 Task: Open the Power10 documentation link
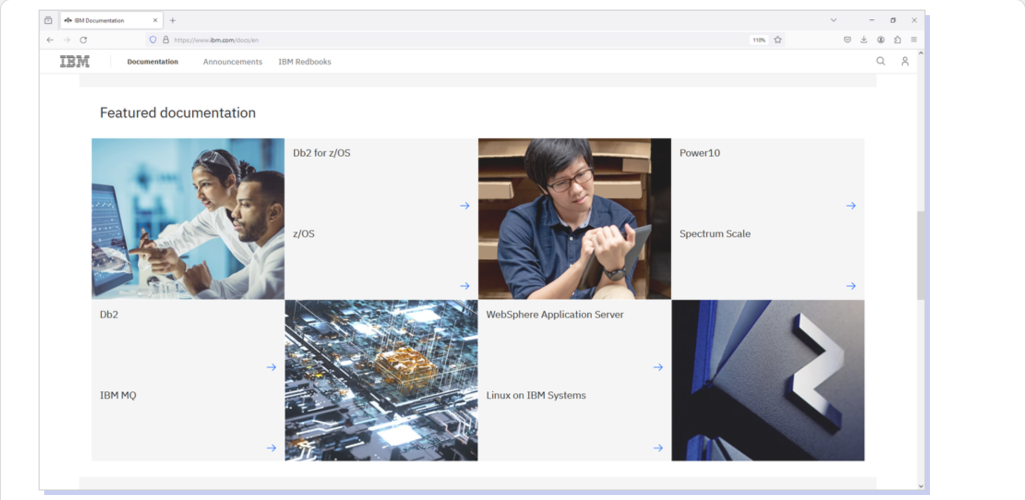pos(699,153)
